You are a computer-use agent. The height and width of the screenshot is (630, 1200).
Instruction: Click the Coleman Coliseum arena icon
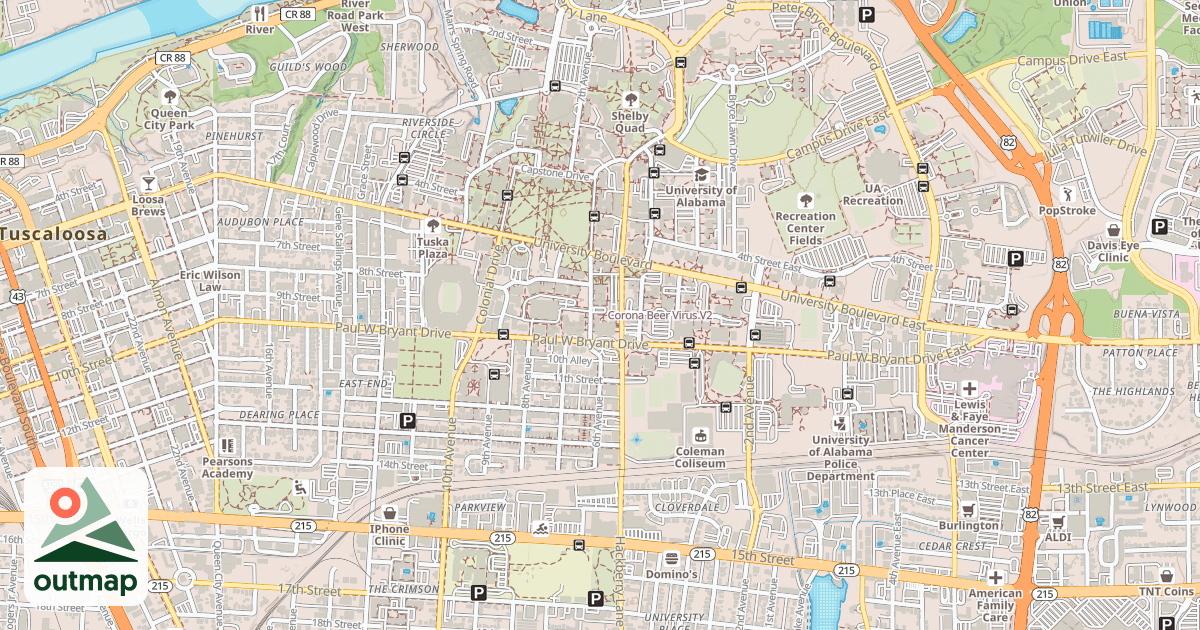[700, 435]
